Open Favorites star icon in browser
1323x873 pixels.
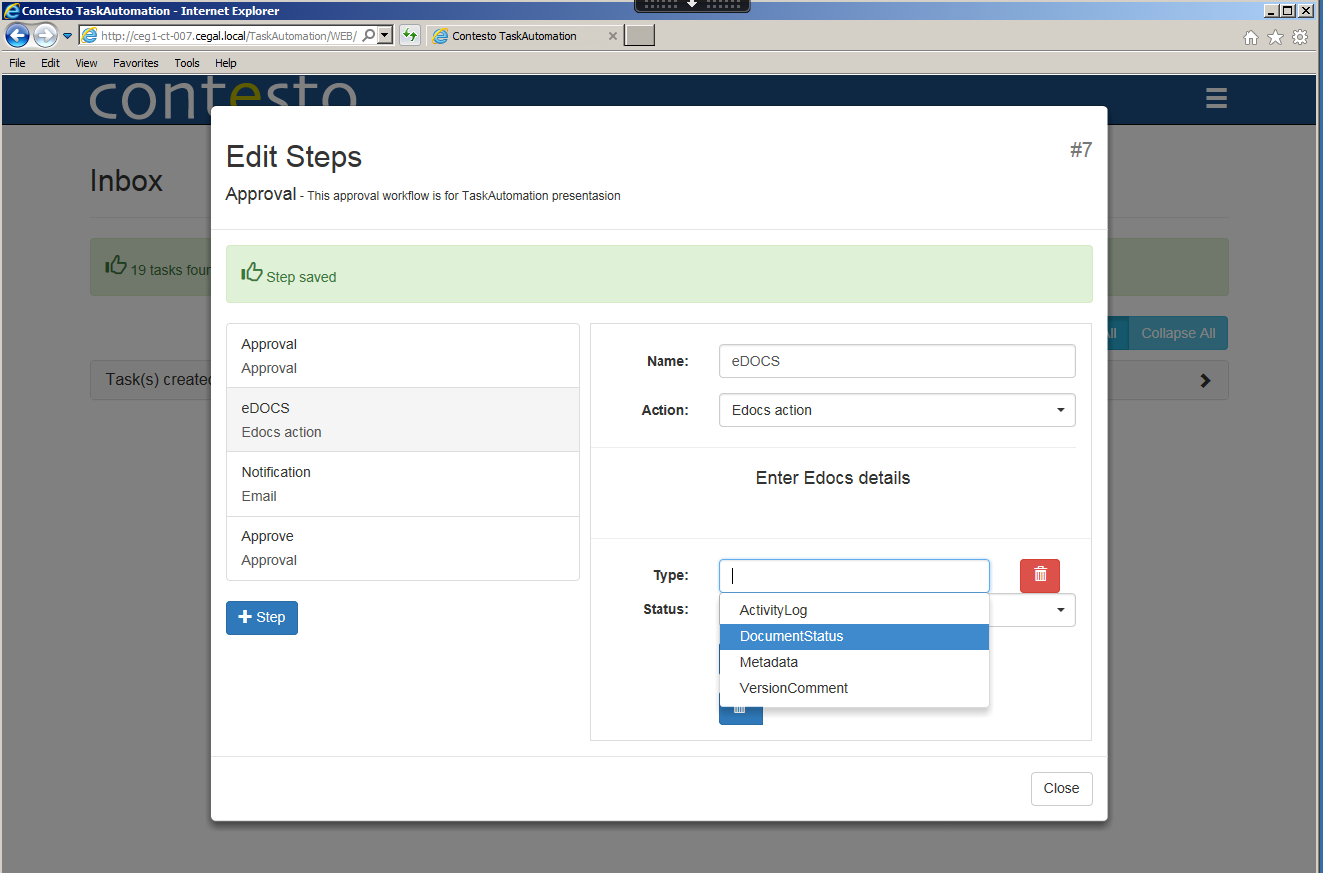pos(1276,37)
